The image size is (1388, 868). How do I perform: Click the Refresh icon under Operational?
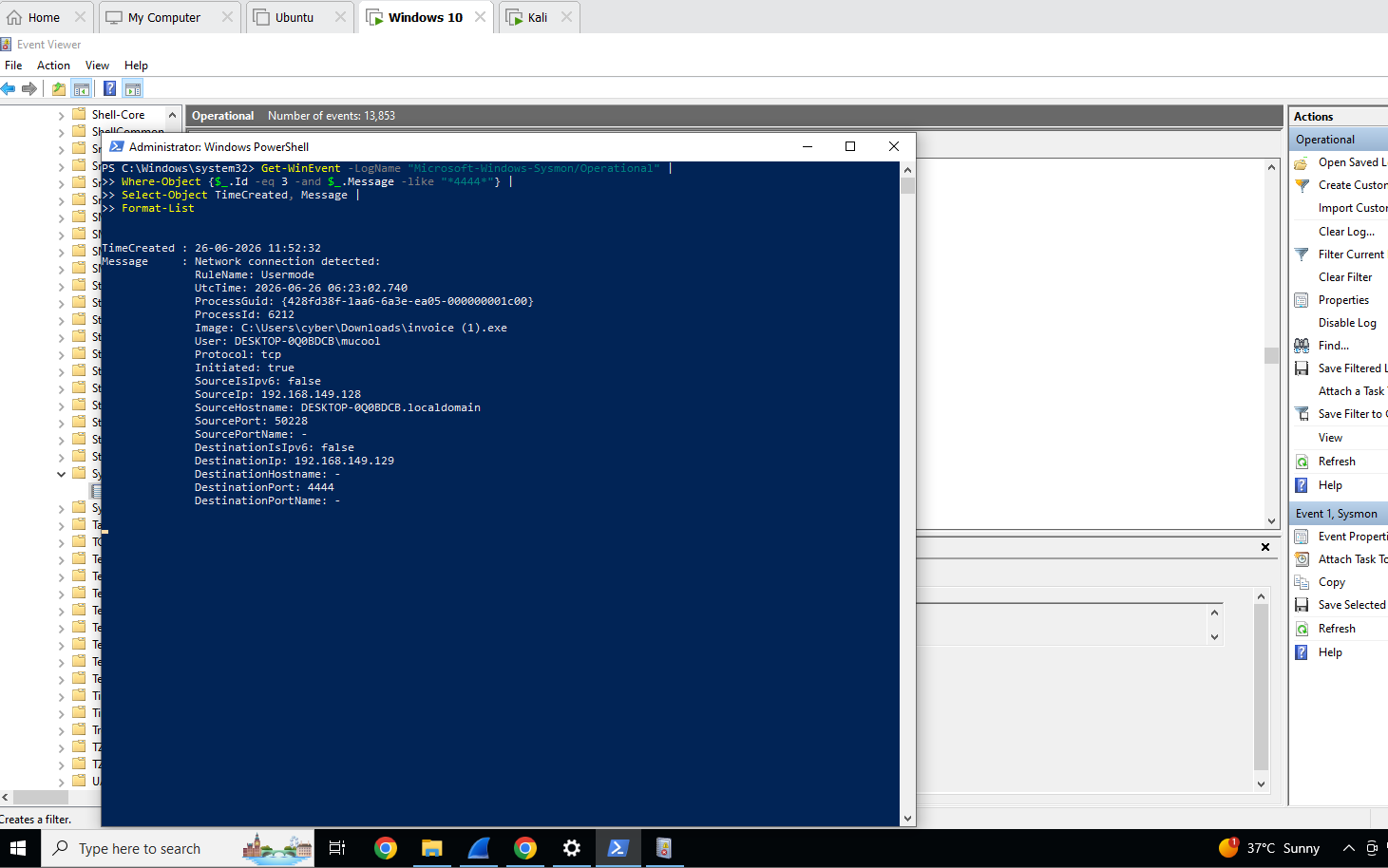[x=1302, y=462]
